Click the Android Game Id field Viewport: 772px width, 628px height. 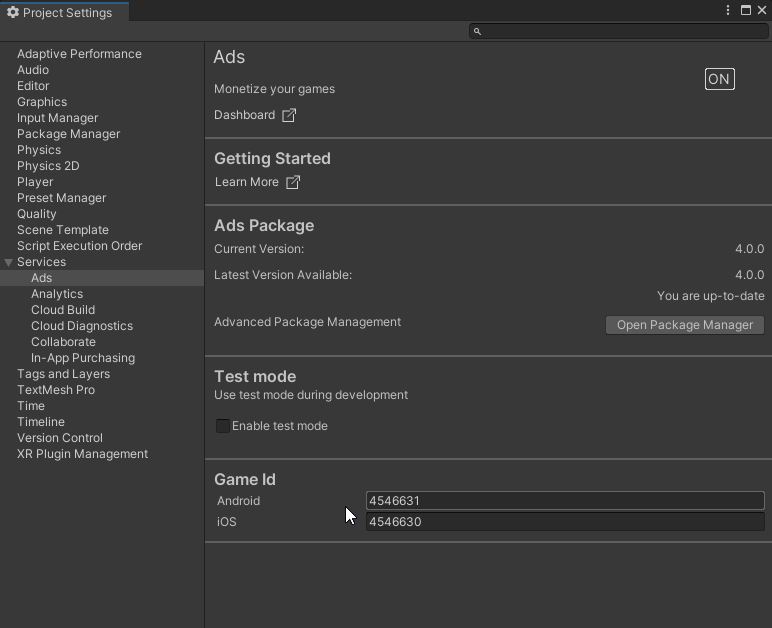coord(565,501)
